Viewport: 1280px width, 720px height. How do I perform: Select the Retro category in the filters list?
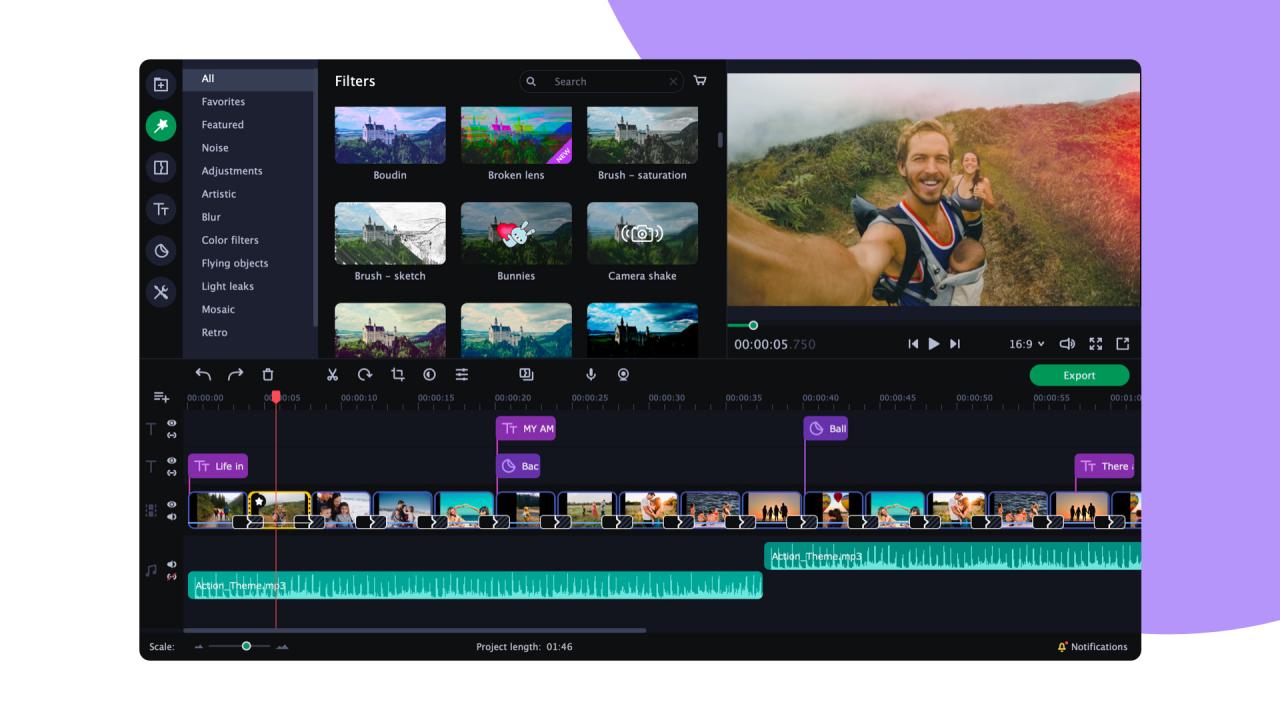coord(212,332)
